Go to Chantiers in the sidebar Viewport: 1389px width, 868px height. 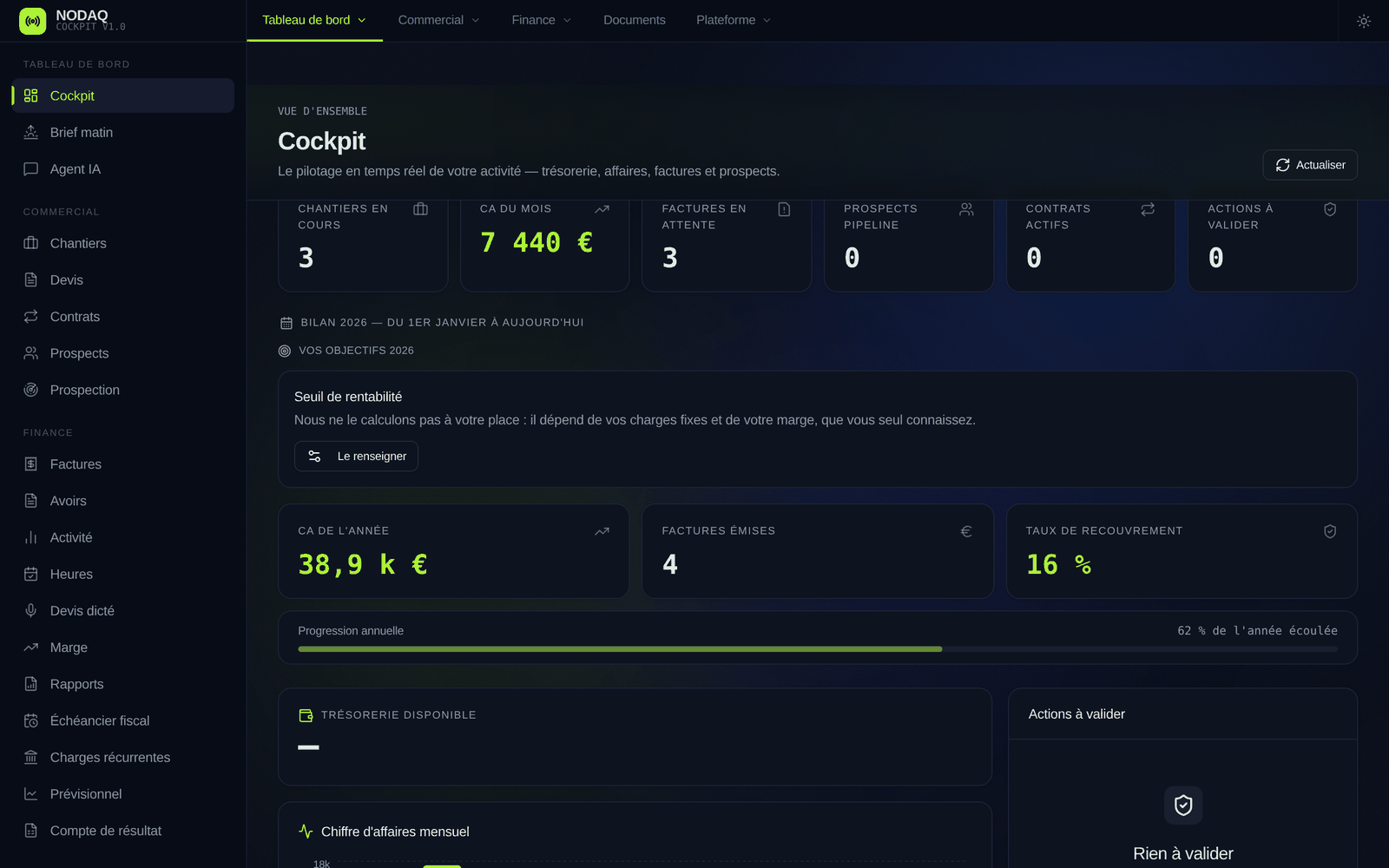123,243
